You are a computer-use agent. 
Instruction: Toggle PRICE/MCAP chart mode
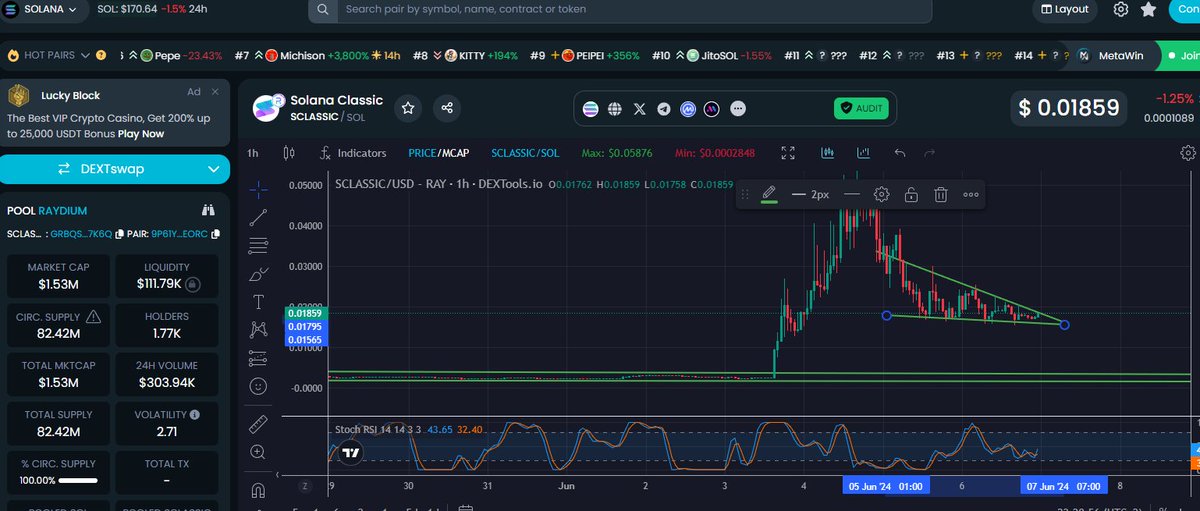pos(439,153)
